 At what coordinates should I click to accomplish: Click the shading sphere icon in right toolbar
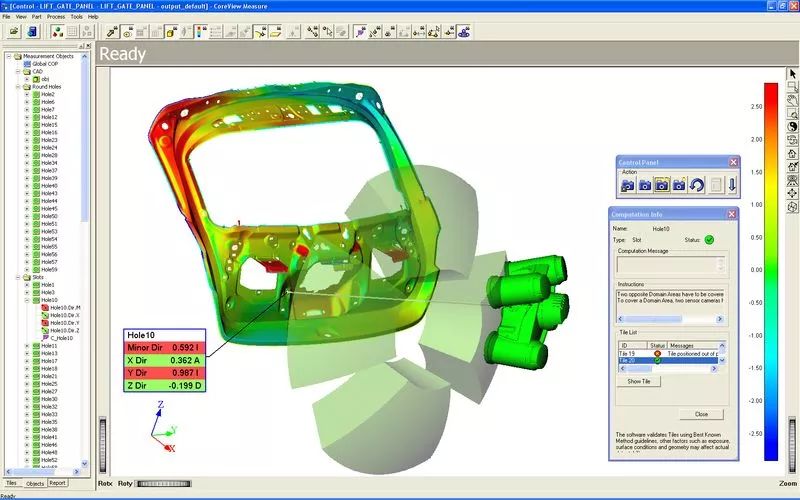(792, 127)
